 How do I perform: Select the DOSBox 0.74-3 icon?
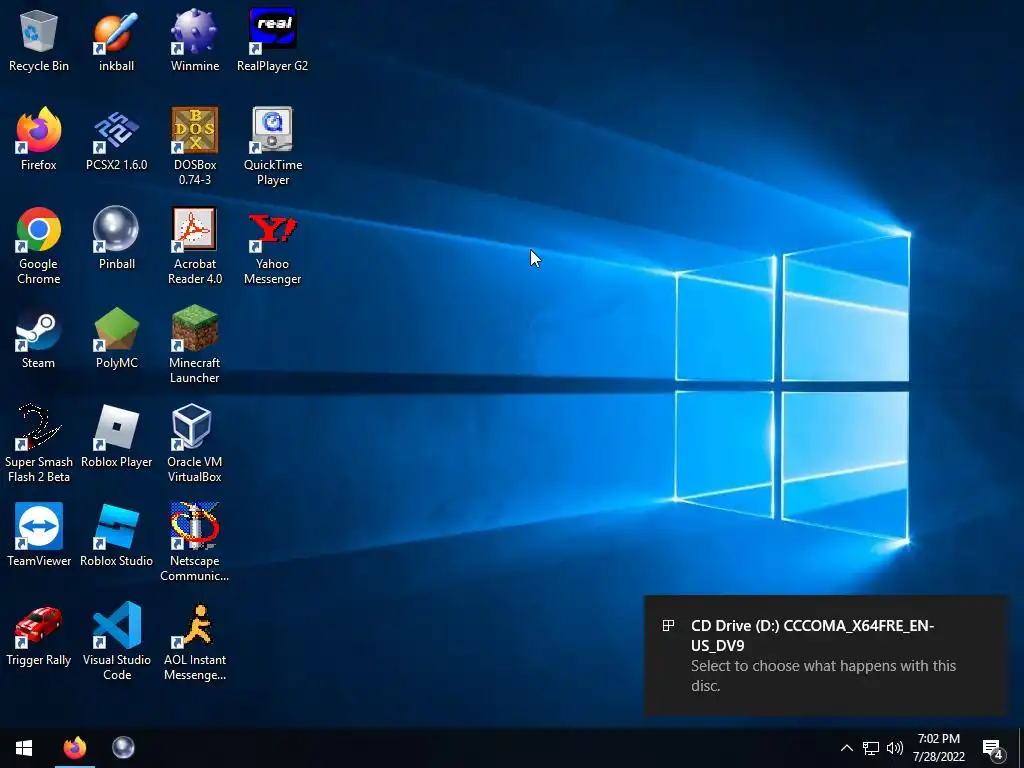195,146
